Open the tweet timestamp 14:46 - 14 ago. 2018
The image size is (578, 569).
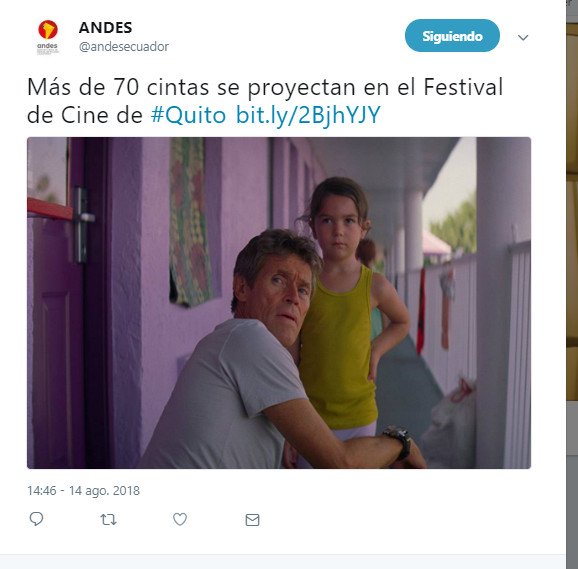(84, 491)
